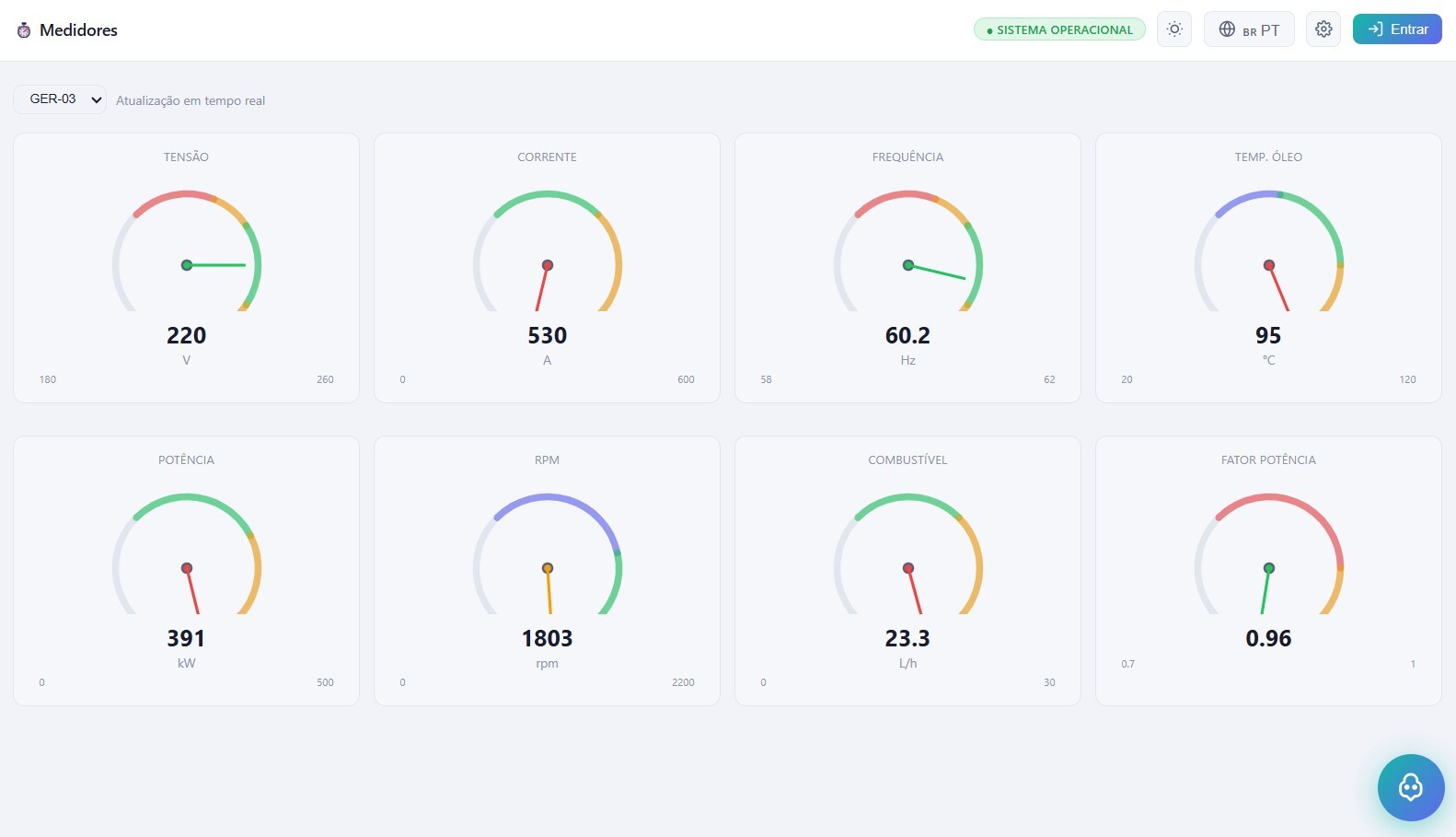The height and width of the screenshot is (837, 1456).
Task: Open the chatbot assistant floating icon
Action: pos(1411,787)
